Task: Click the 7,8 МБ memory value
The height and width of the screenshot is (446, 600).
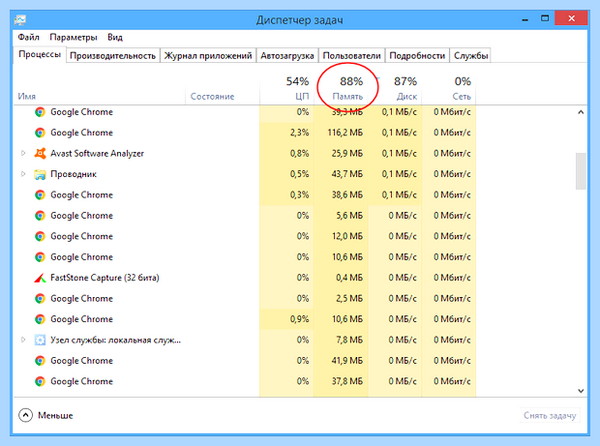Action: click(349, 340)
